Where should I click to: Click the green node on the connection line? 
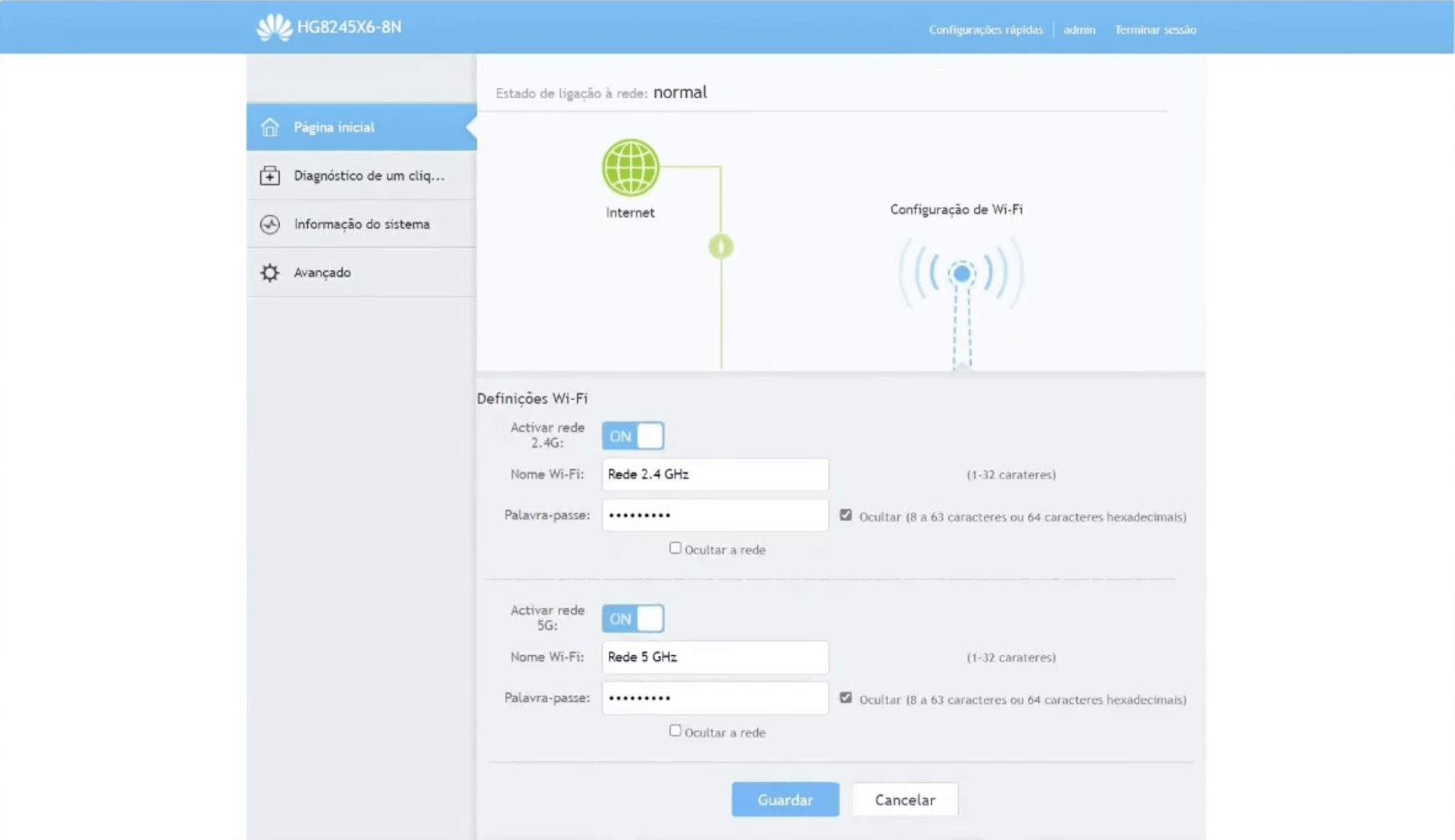[721, 246]
